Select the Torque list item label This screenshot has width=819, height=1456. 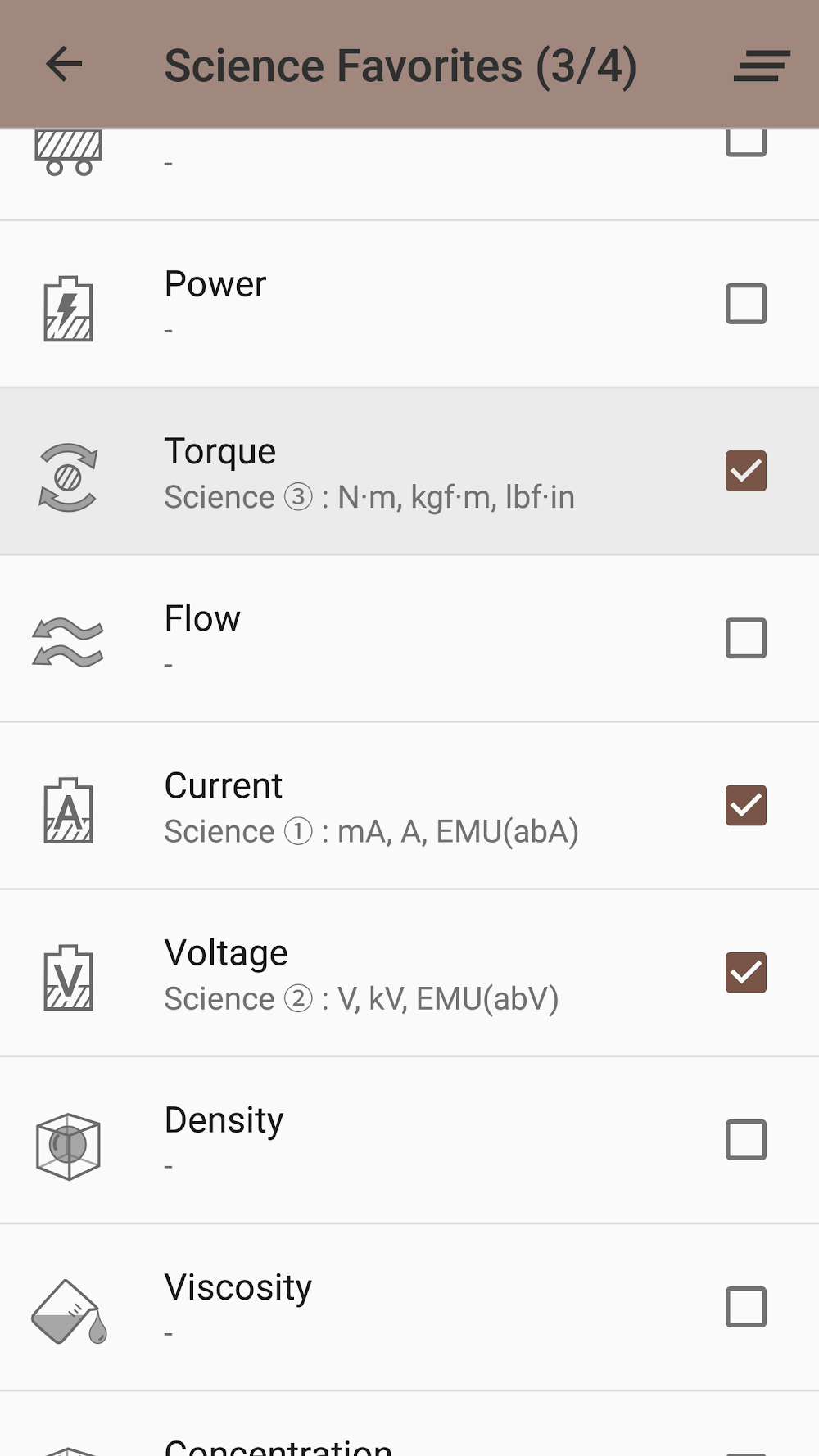pos(220,451)
